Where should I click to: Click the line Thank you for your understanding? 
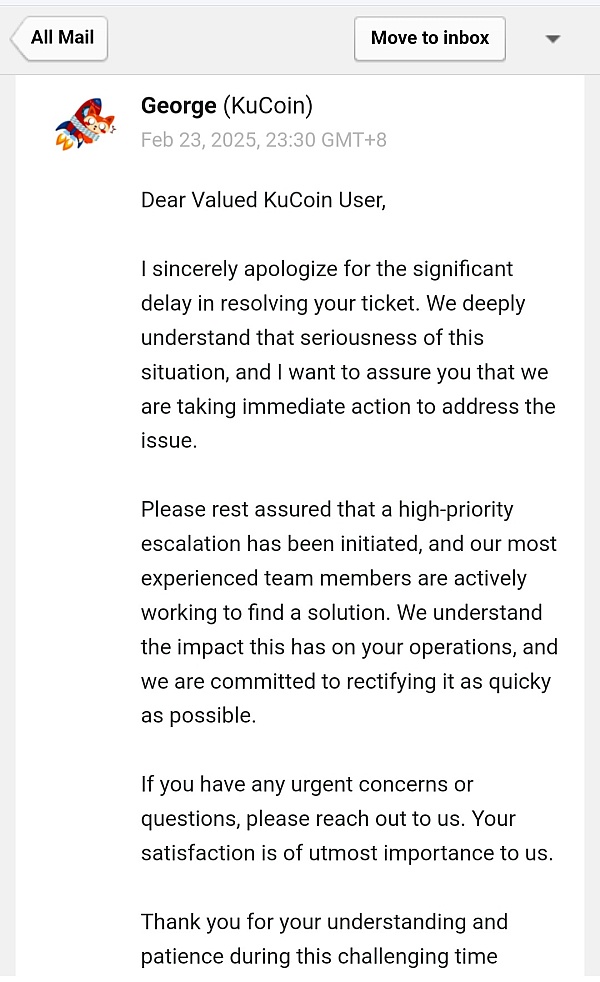[x=324, y=922]
